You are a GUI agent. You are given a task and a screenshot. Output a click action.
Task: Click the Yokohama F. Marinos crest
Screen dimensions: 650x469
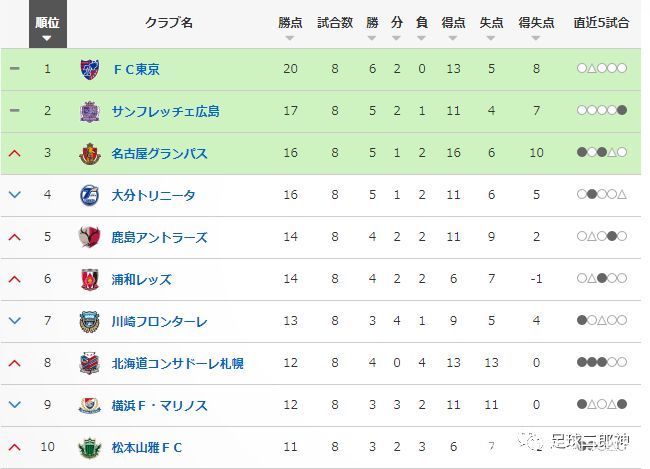90,406
